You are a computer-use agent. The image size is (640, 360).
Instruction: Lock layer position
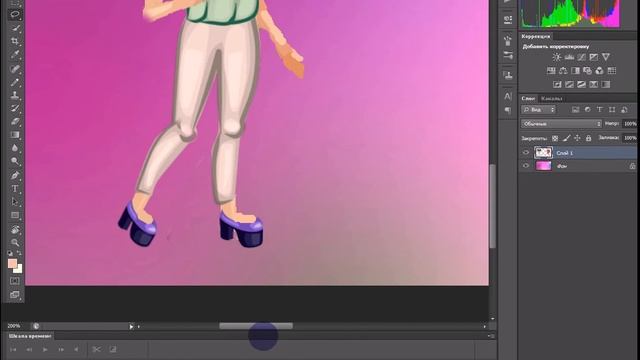[578, 138]
